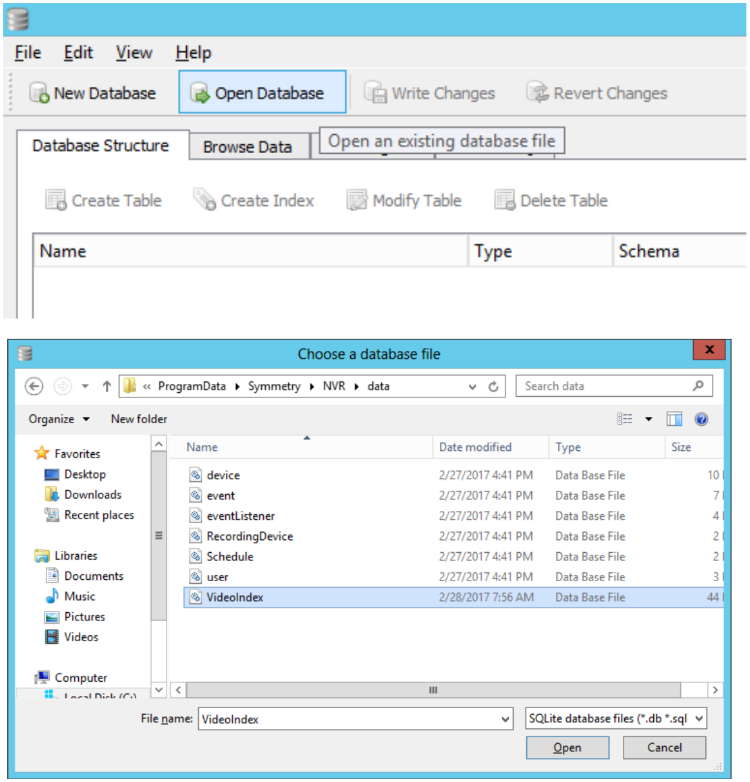Toggle the preview pane icon
This screenshot has width=750, height=782.
[674, 419]
